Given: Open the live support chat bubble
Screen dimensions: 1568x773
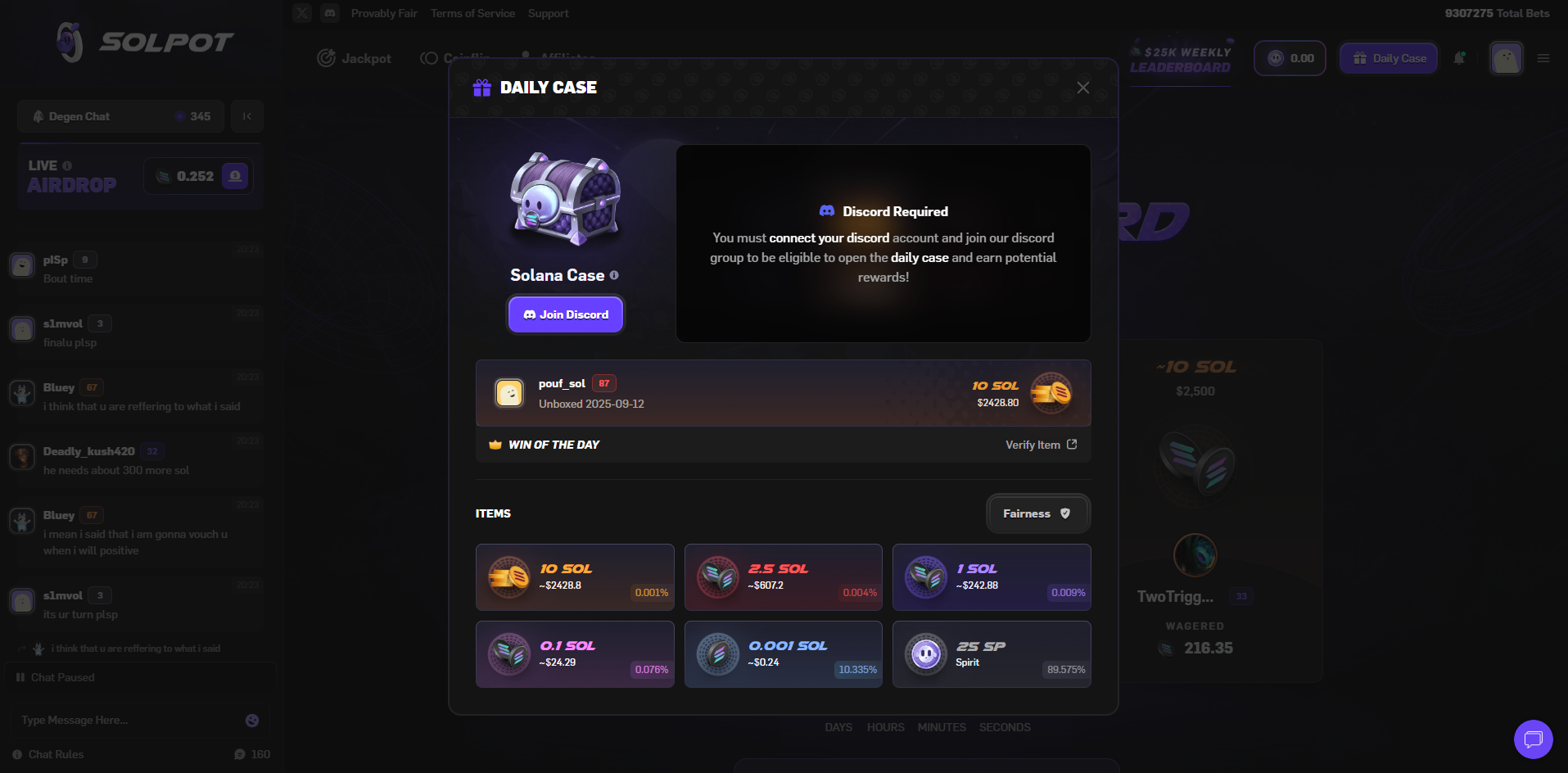Looking at the screenshot, I should (x=1533, y=739).
